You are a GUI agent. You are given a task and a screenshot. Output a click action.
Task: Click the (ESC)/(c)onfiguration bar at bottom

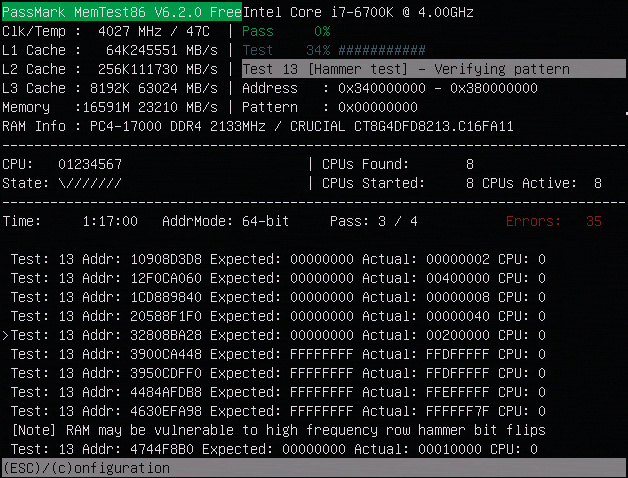point(86,468)
